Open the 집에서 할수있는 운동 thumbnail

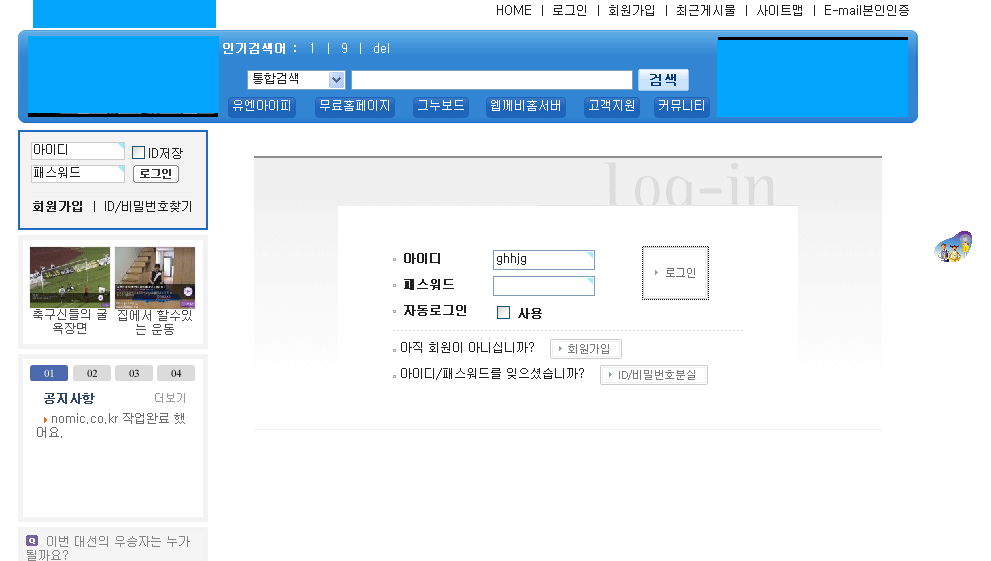[155, 277]
